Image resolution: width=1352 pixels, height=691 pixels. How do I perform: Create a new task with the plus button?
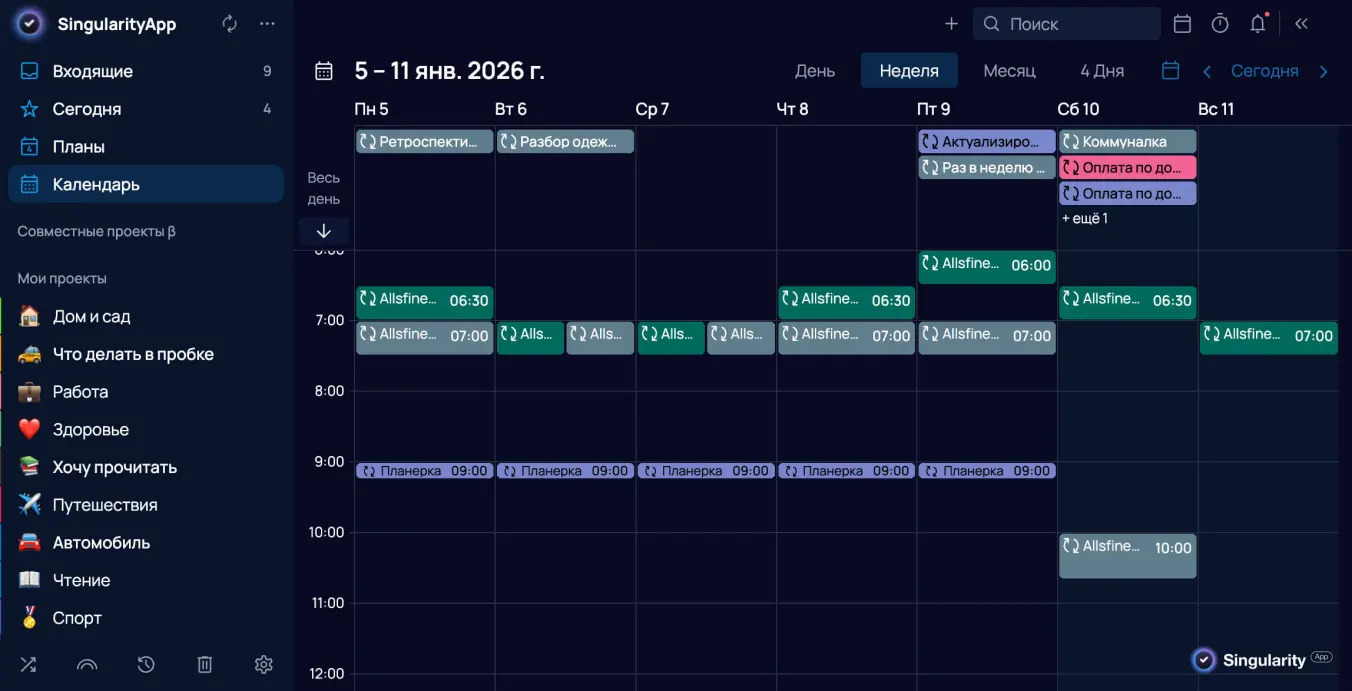[950, 22]
